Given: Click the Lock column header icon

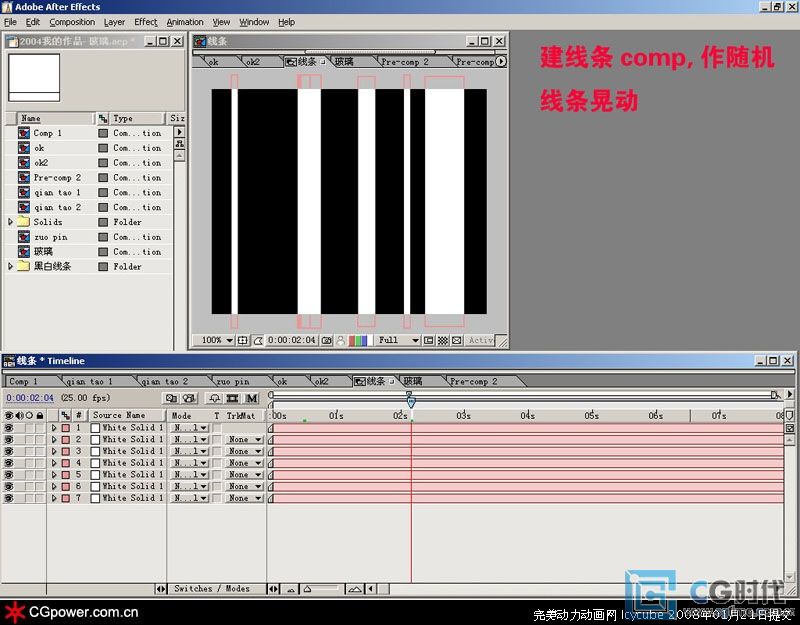Looking at the screenshot, I should pos(40,415).
